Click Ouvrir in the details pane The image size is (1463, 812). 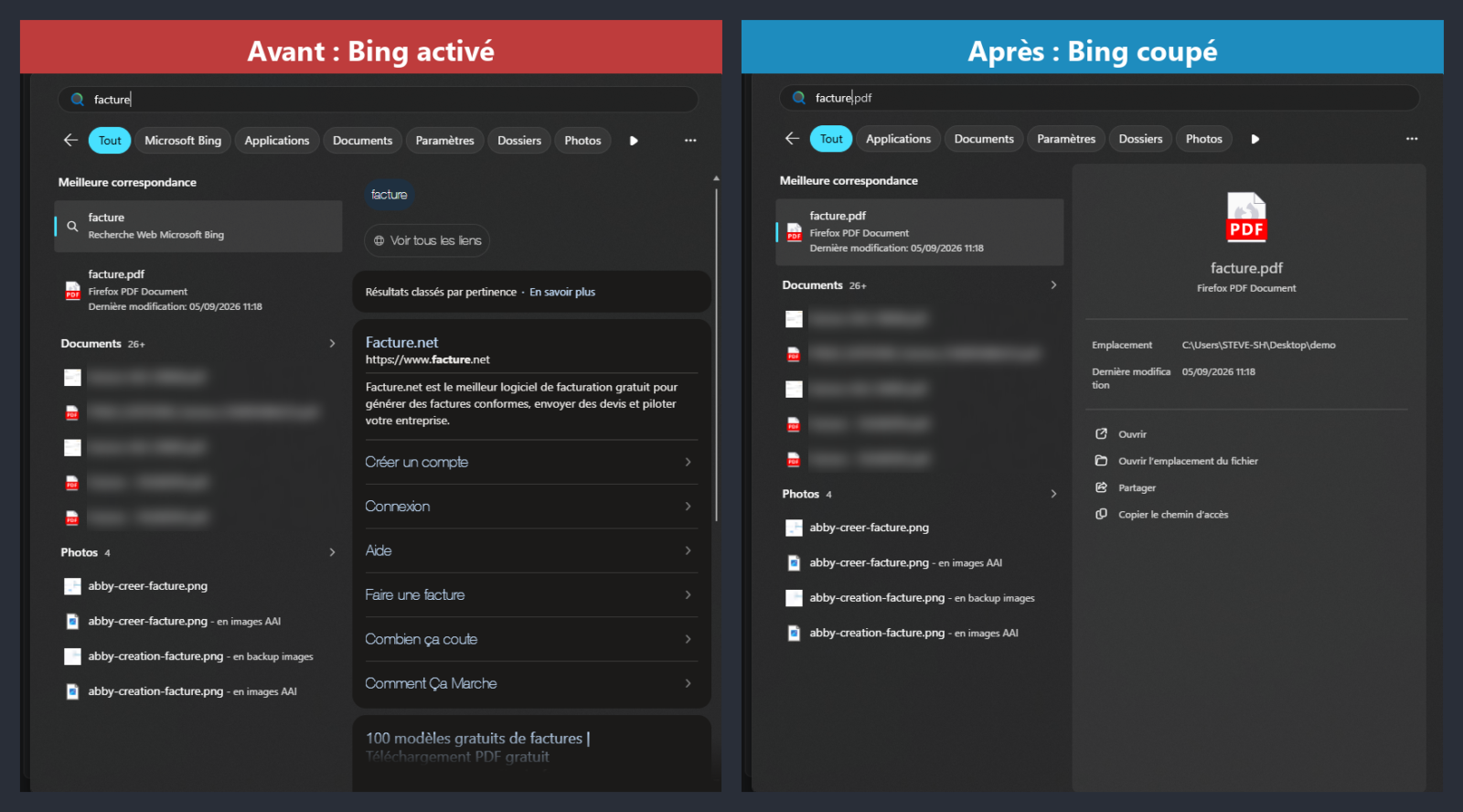tap(1132, 434)
